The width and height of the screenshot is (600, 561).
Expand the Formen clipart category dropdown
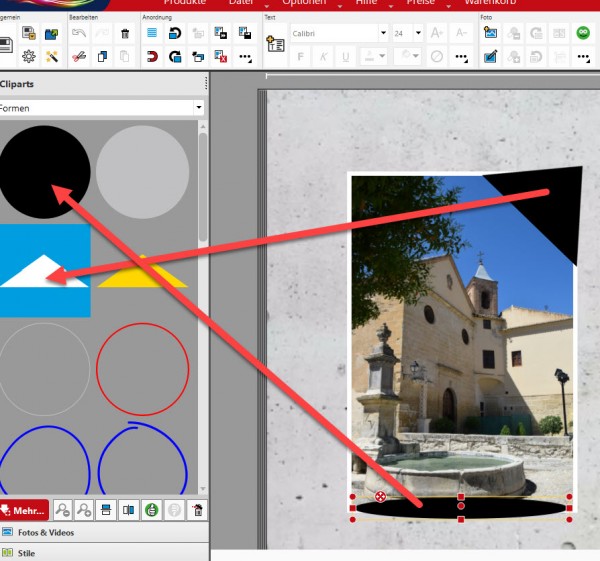point(199,107)
